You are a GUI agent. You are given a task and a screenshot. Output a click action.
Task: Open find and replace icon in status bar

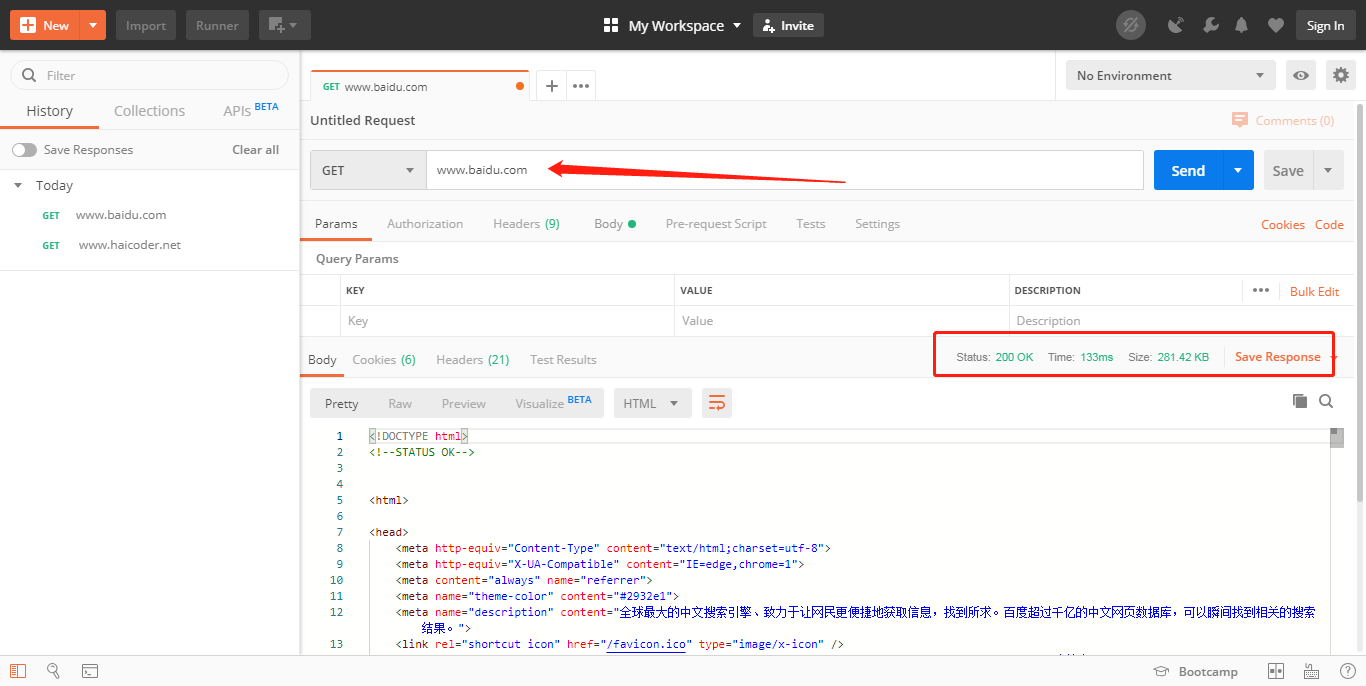[x=54, y=671]
